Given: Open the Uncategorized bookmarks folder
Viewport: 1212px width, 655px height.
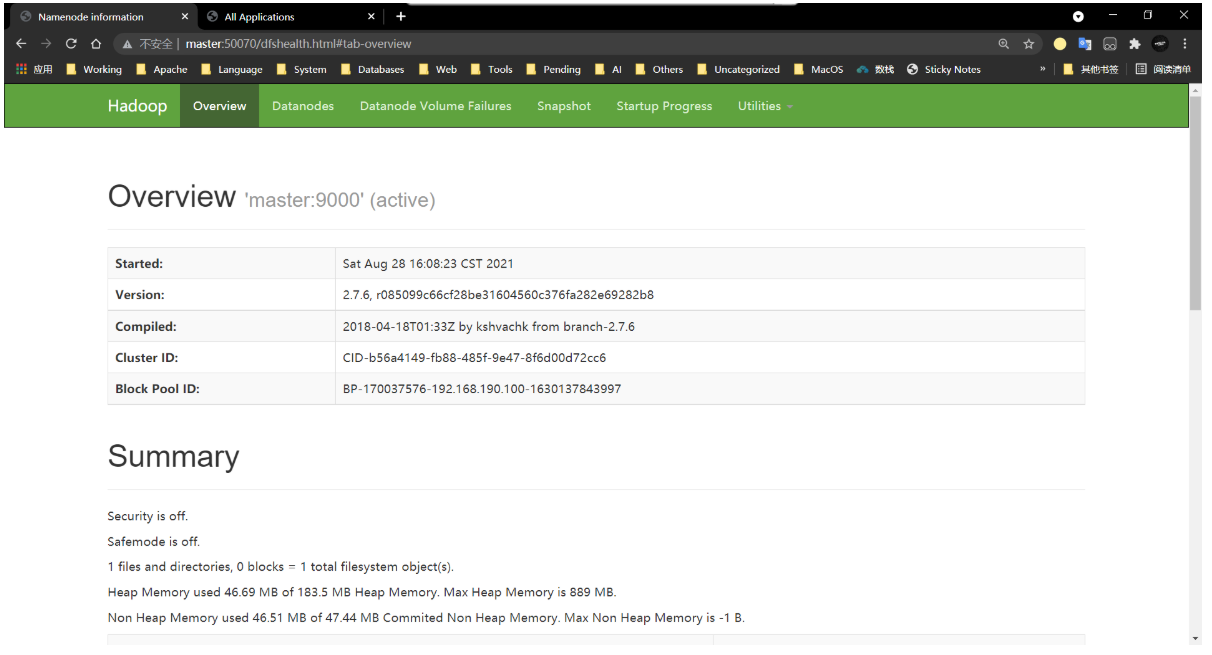Looking at the screenshot, I should pos(738,69).
